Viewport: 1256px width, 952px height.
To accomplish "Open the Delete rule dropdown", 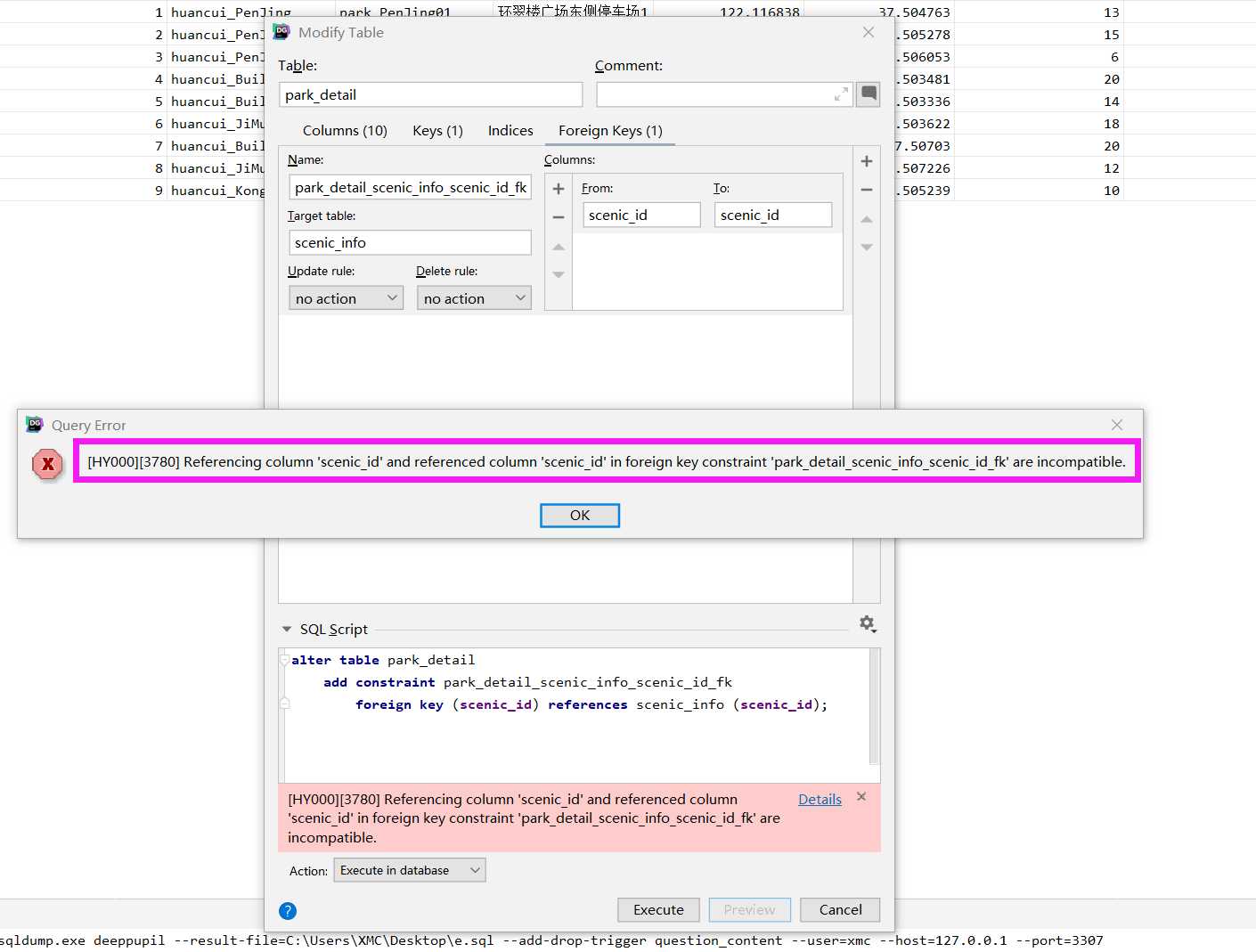I will pyautogui.click(x=474, y=298).
